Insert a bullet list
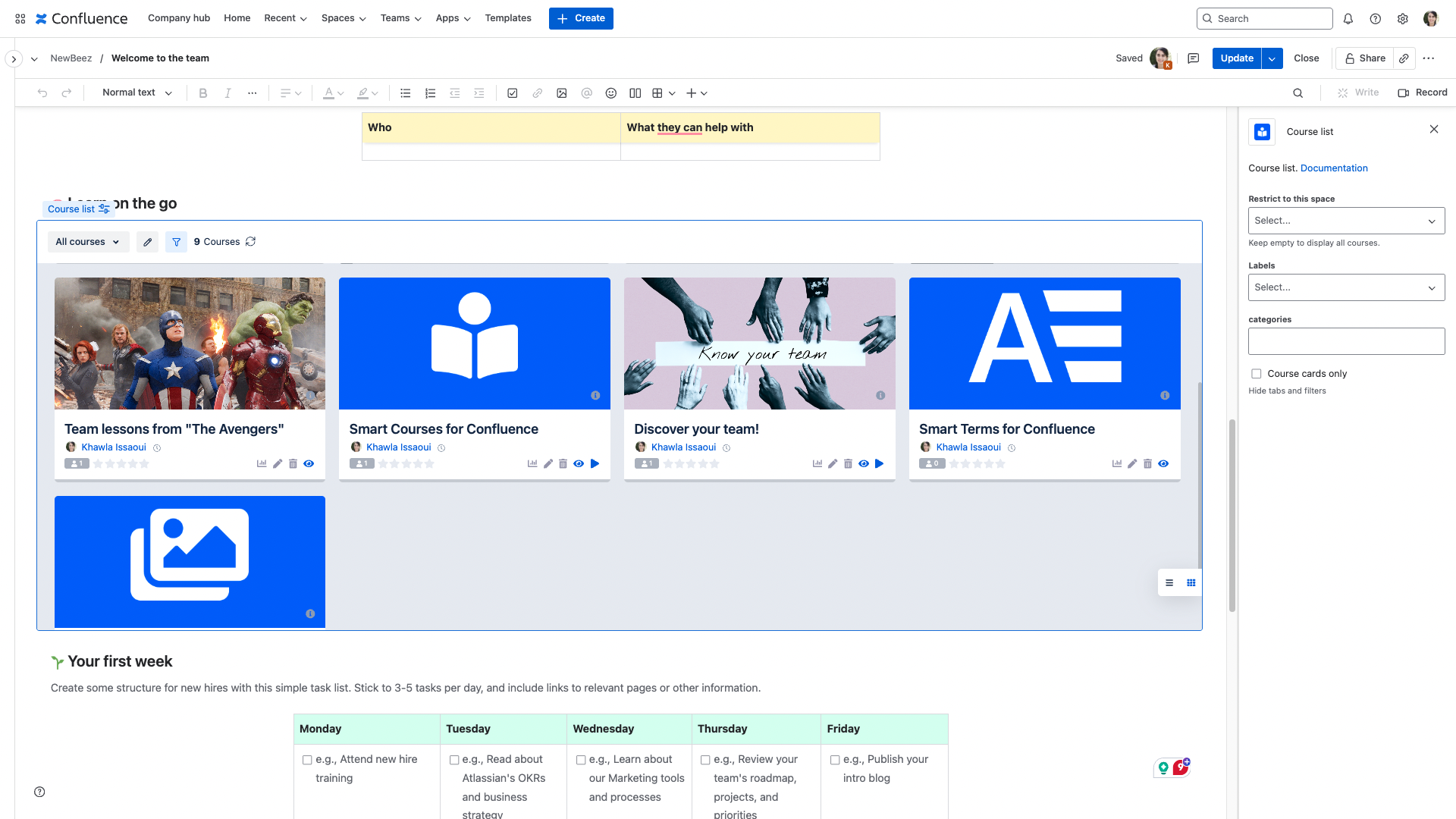This screenshot has height=819, width=1456. pyautogui.click(x=406, y=93)
